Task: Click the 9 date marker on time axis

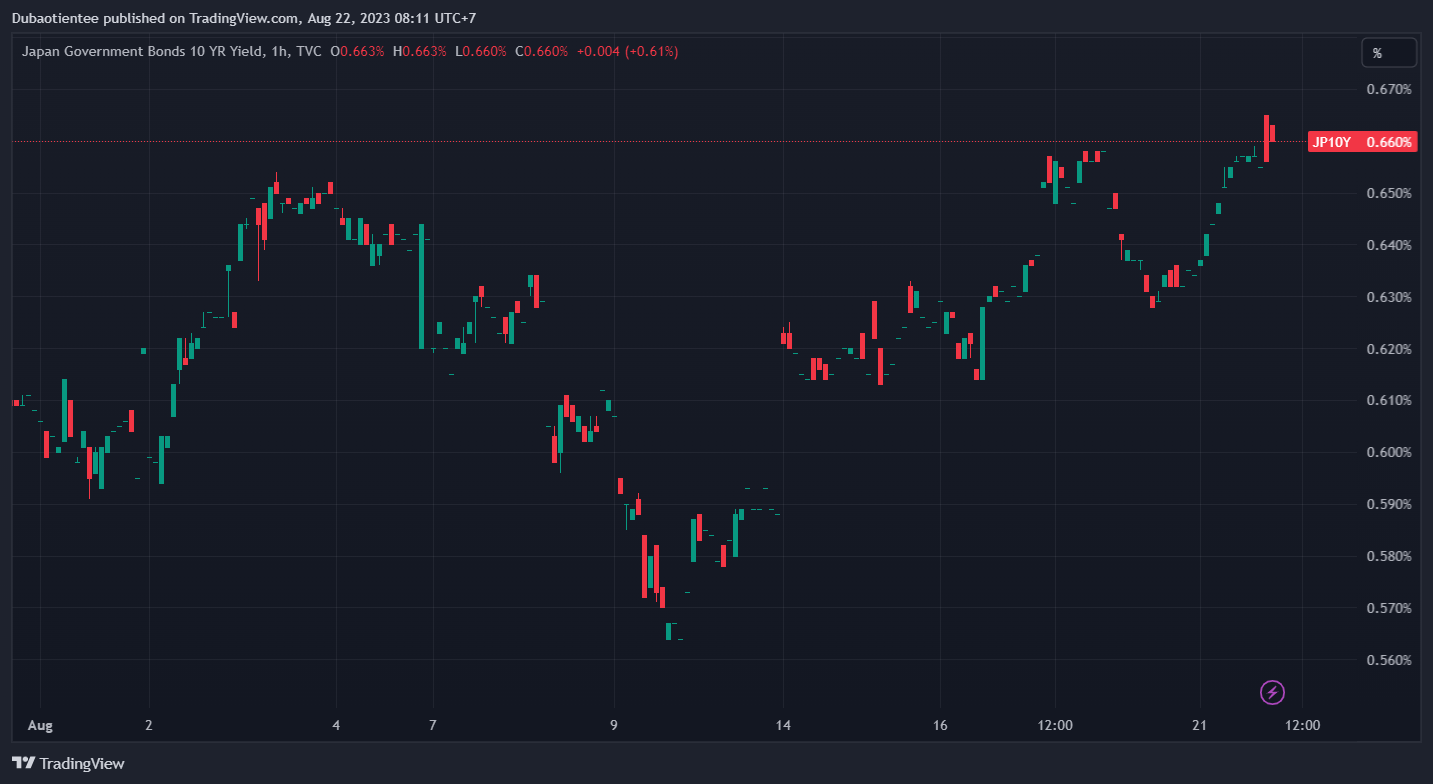Action: click(614, 725)
